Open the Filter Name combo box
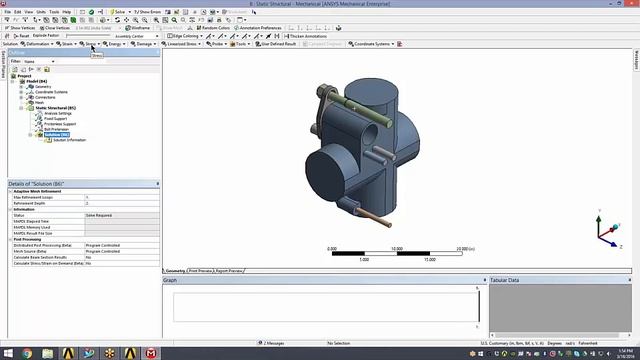 [x=39, y=61]
